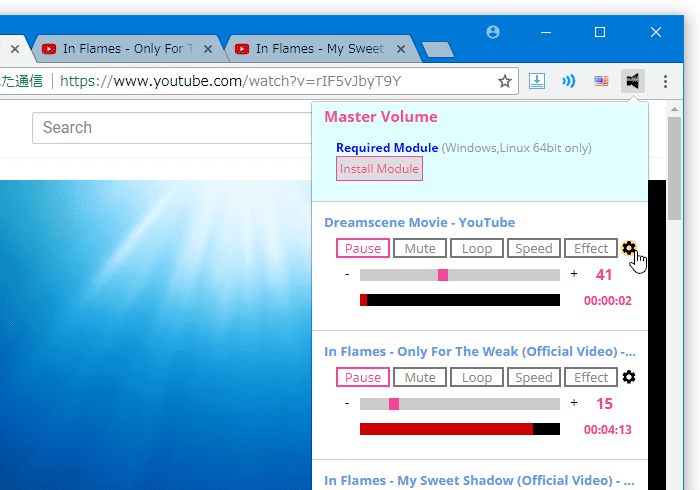Click the download extension icon in toolbar
The height and width of the screenshot is (490, 700).
pyautogui.click(x=537, y=81)
